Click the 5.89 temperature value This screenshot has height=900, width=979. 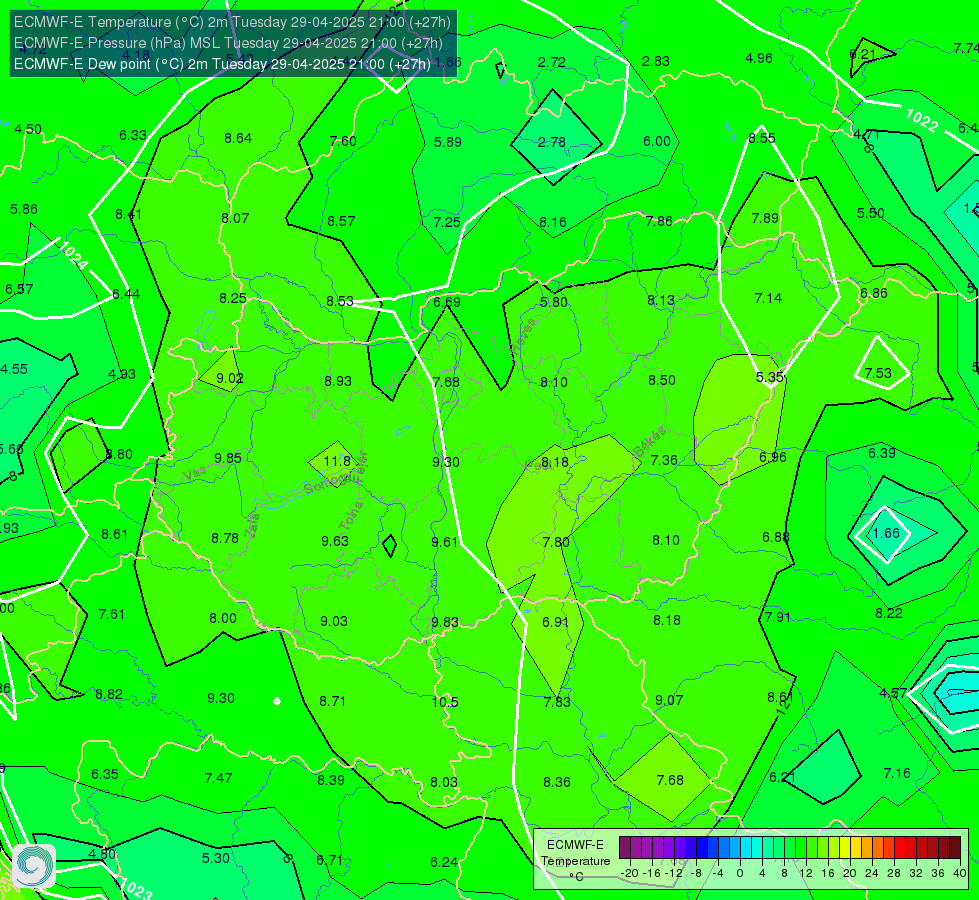(448, 142)
